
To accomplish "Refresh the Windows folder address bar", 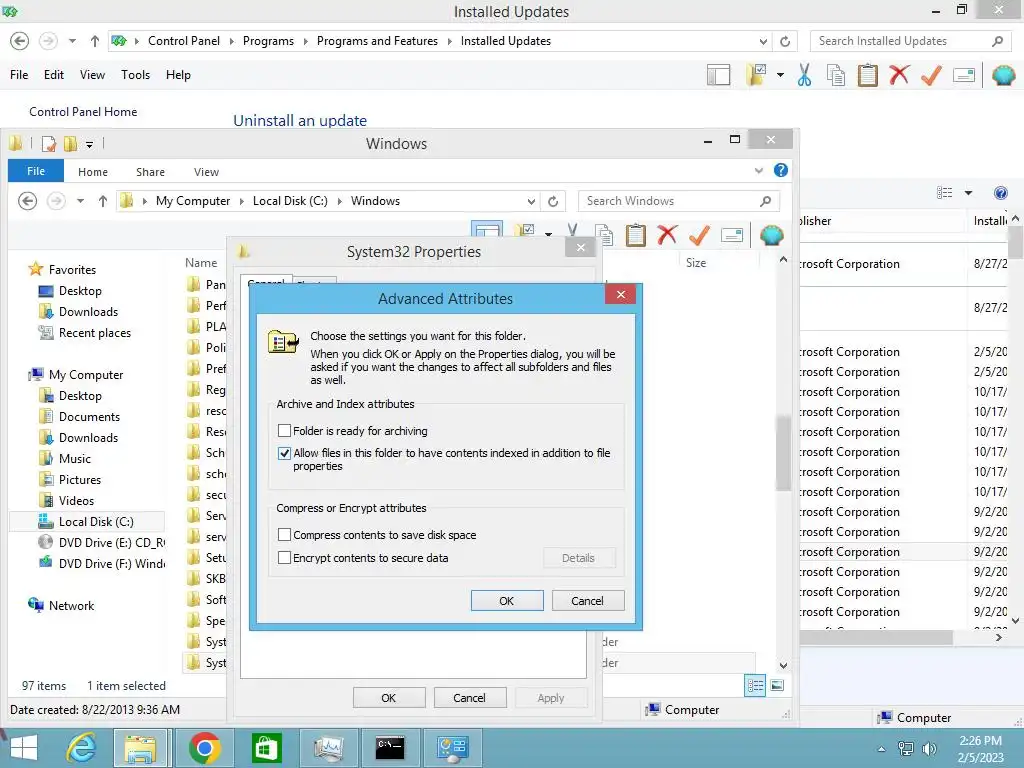I will [x=553, y=201].
